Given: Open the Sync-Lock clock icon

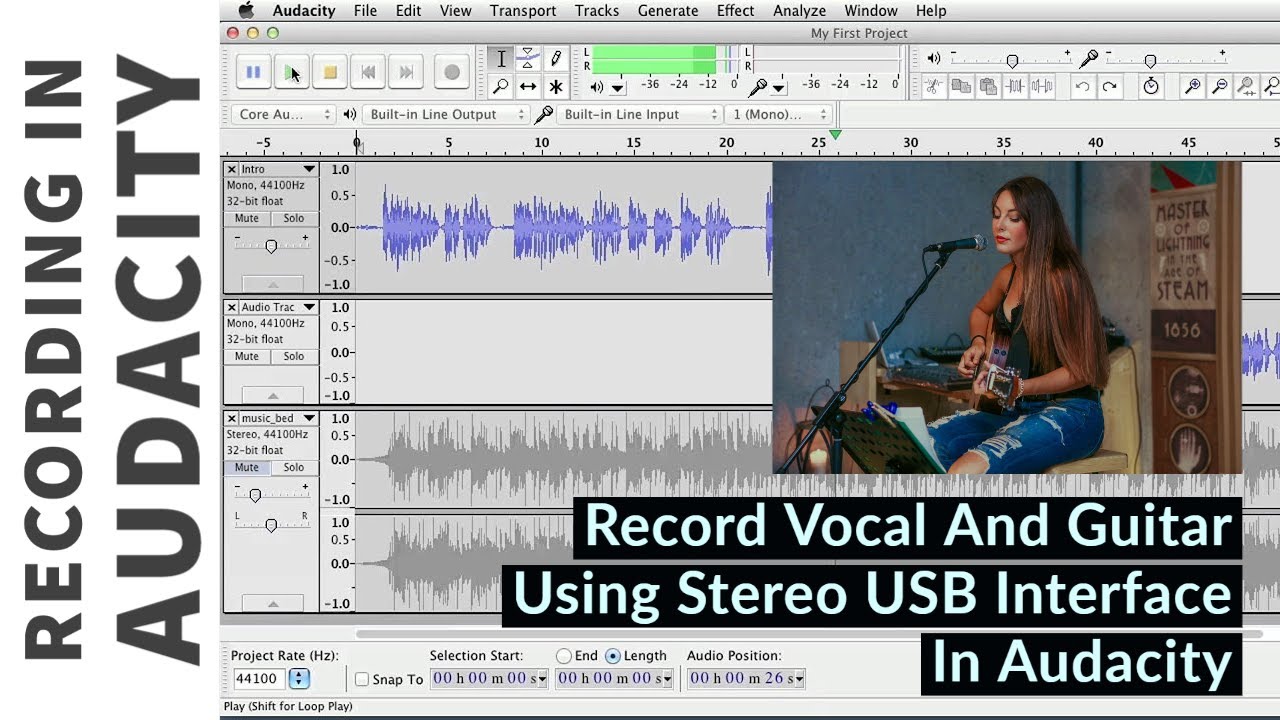Looking at the screenshot, I should point(1151,87).
